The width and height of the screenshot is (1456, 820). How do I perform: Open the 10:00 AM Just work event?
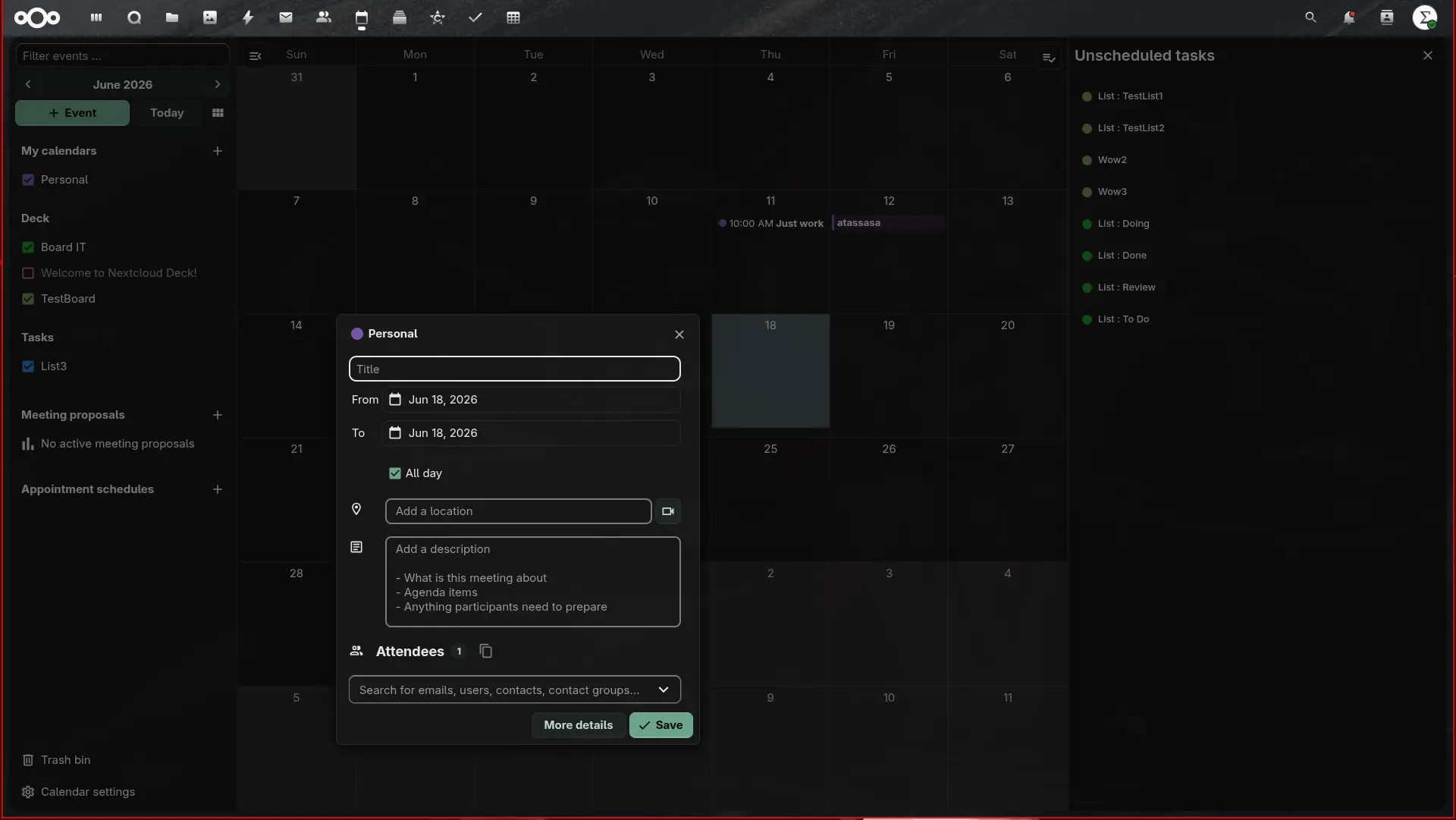coord(770,224)
